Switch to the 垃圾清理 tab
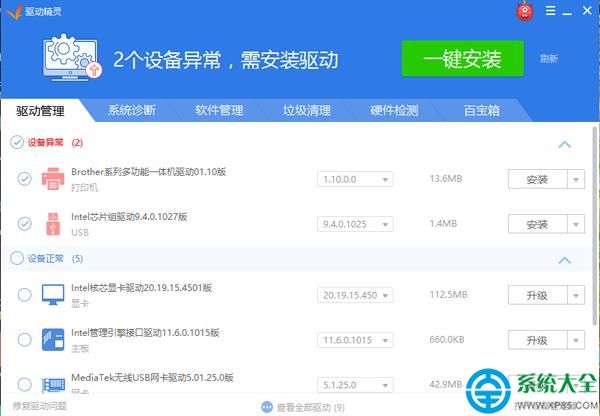Image resolution: width=600 pixels, height=416 pixels. (x=307, y=110)
